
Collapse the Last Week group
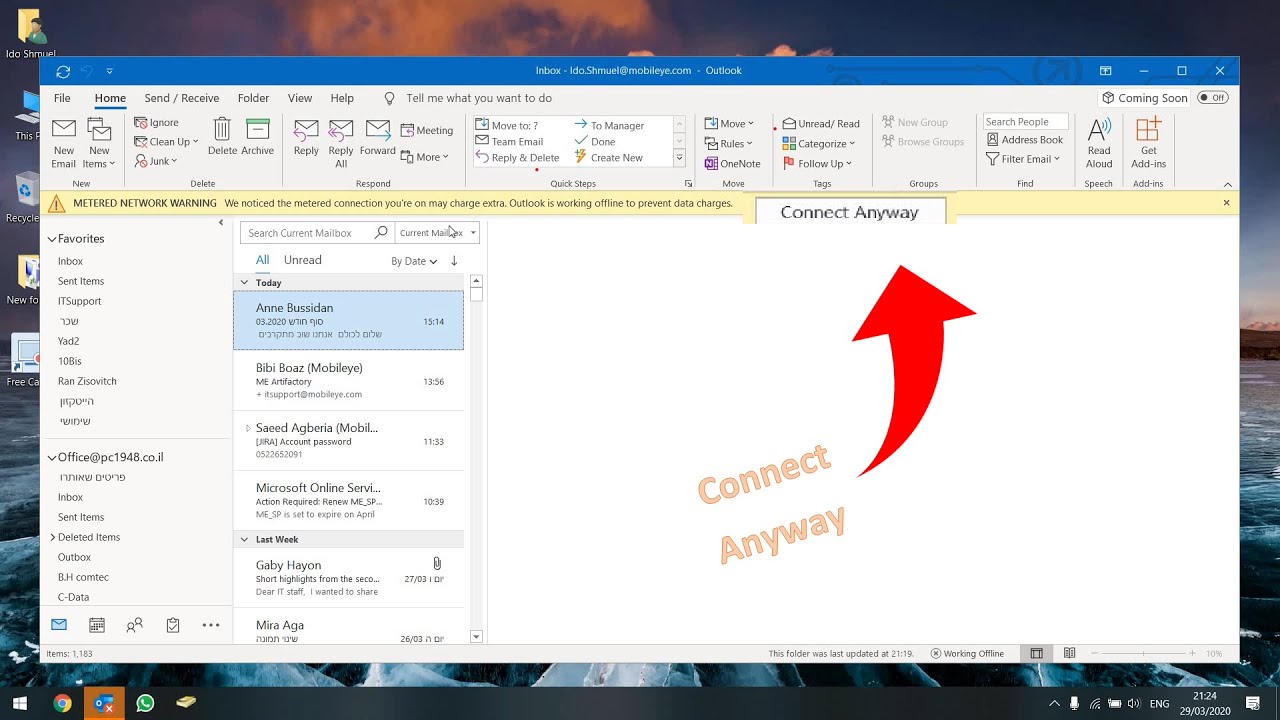[244, 540]
